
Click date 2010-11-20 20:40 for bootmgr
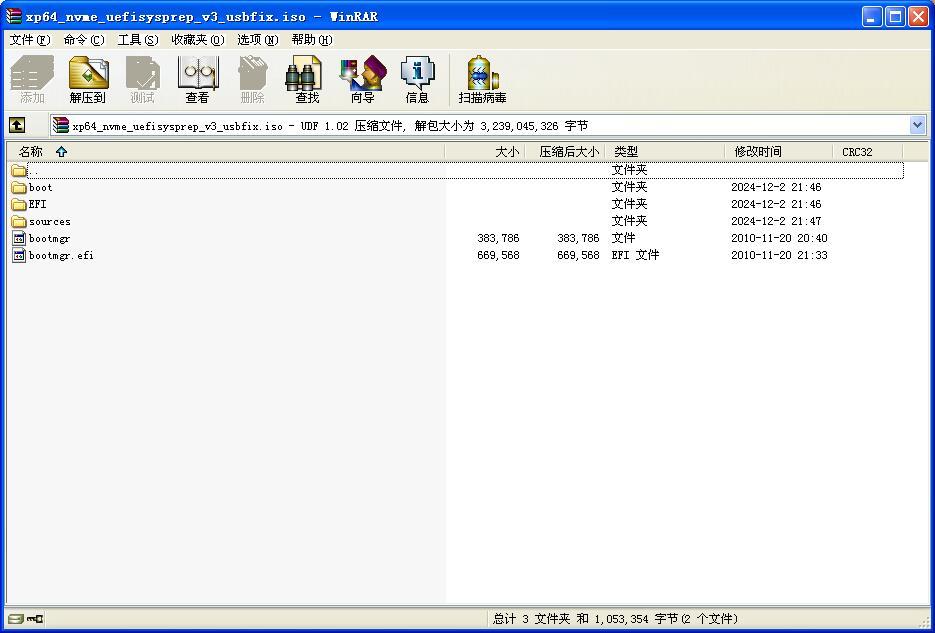779,238
